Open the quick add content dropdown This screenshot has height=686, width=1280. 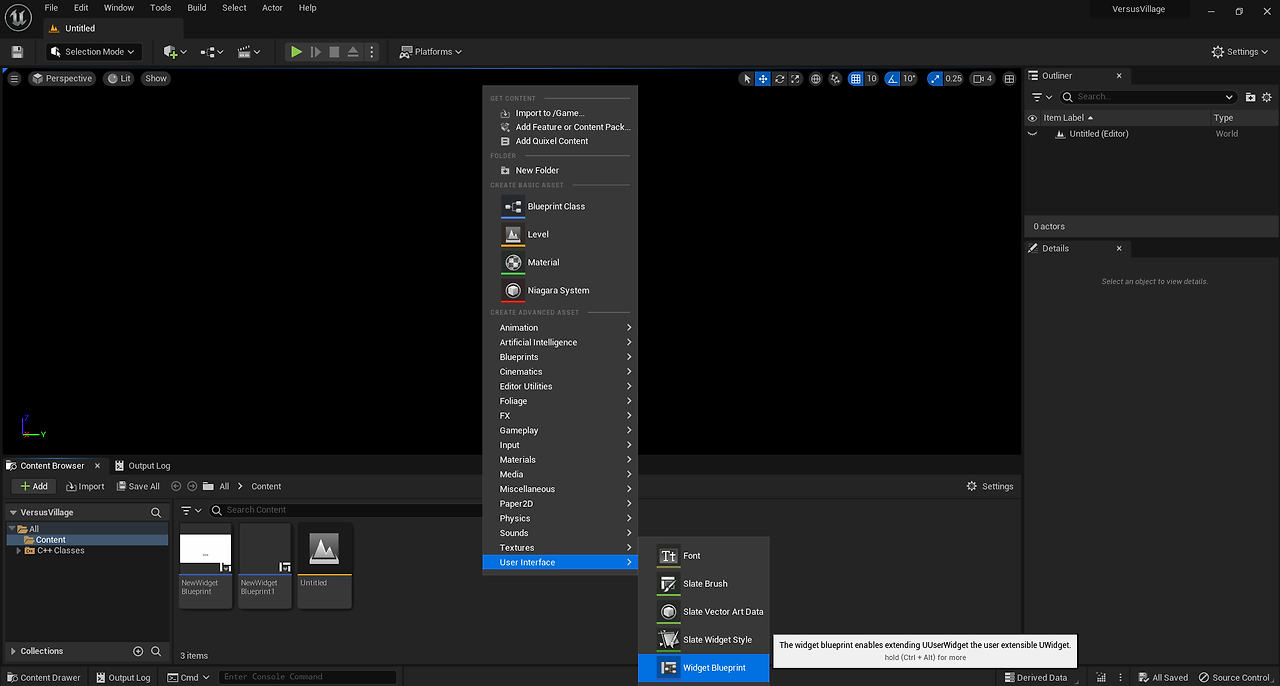(176, 52)
